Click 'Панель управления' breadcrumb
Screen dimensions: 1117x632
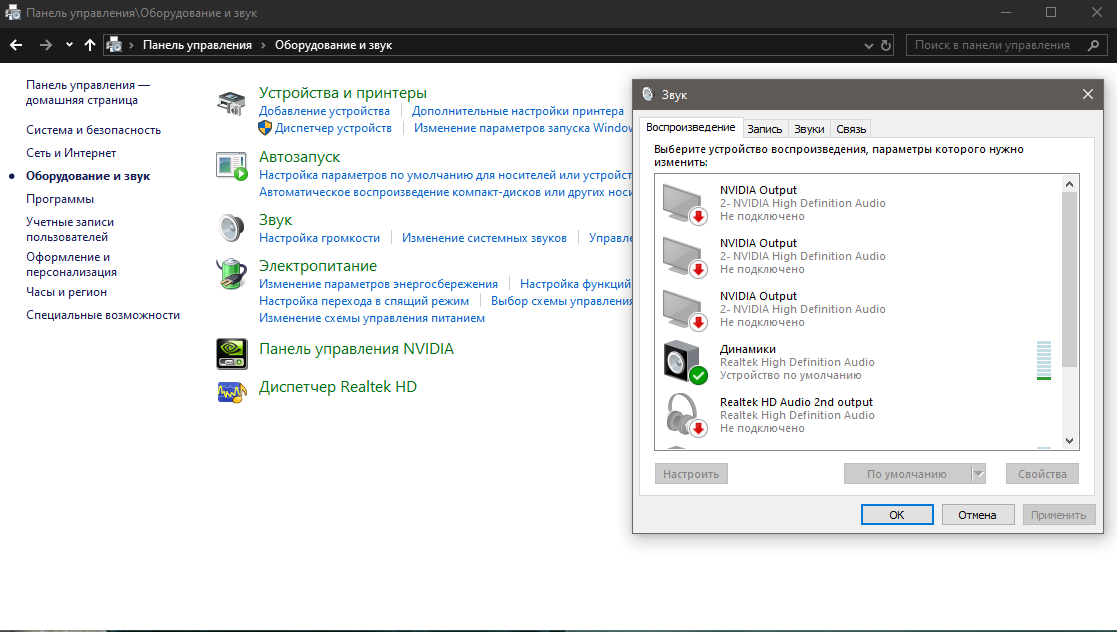click(197, 45)
